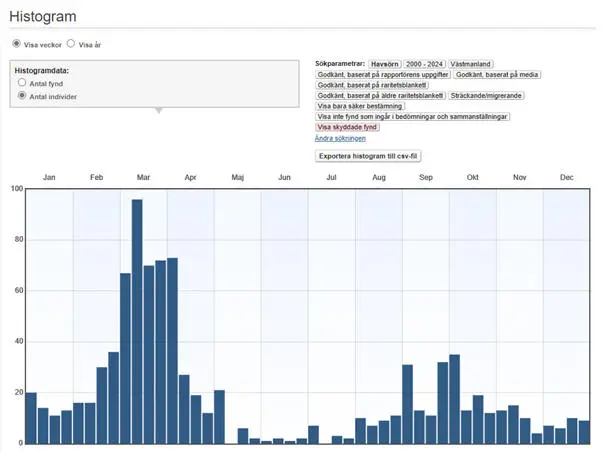Click the 'Visa bara säker bestämning' tag
The image size is (603, 452).
[x=360, y=106]
